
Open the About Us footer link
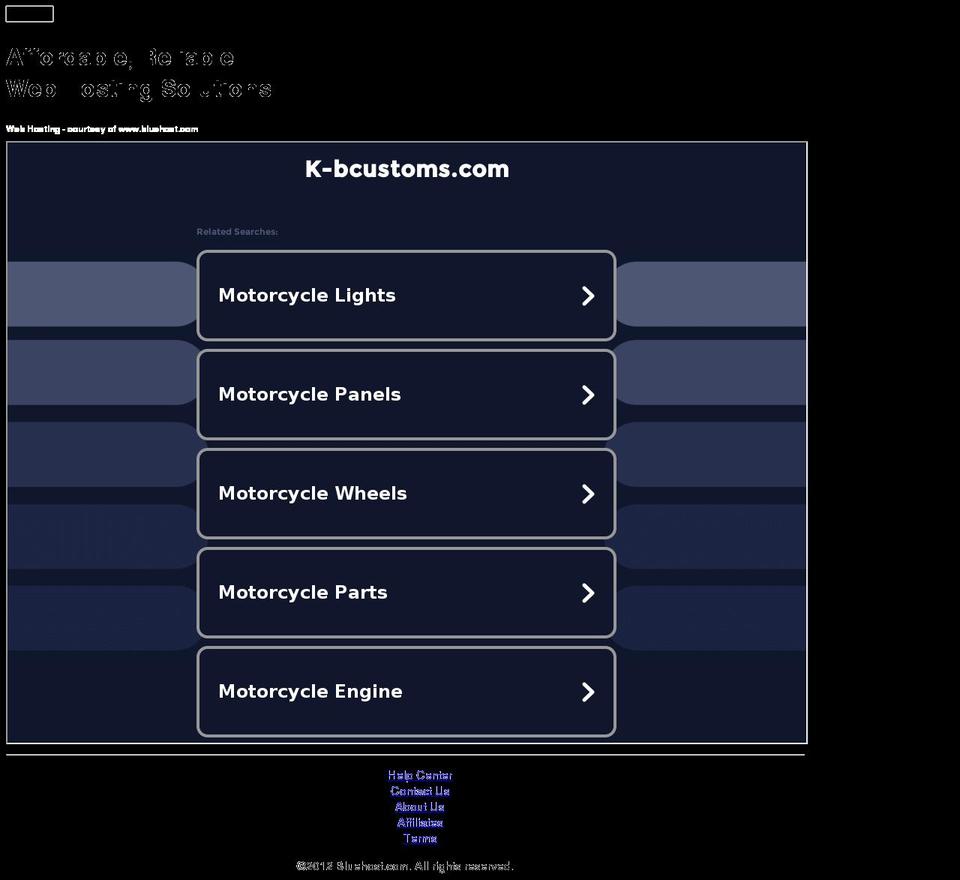point(420,807)
